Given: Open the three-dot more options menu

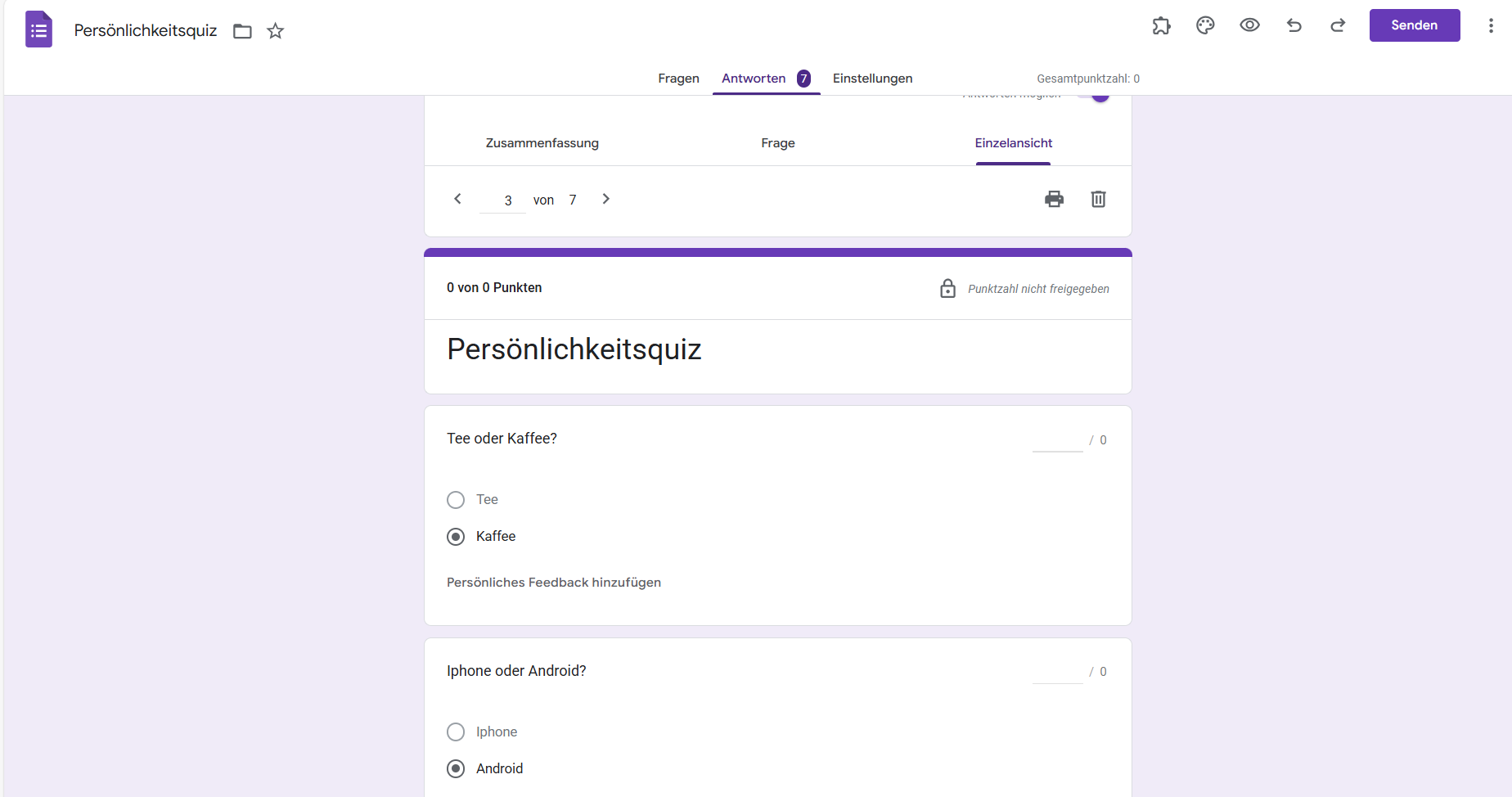Looking at the screenshot, I should 1491,25.
